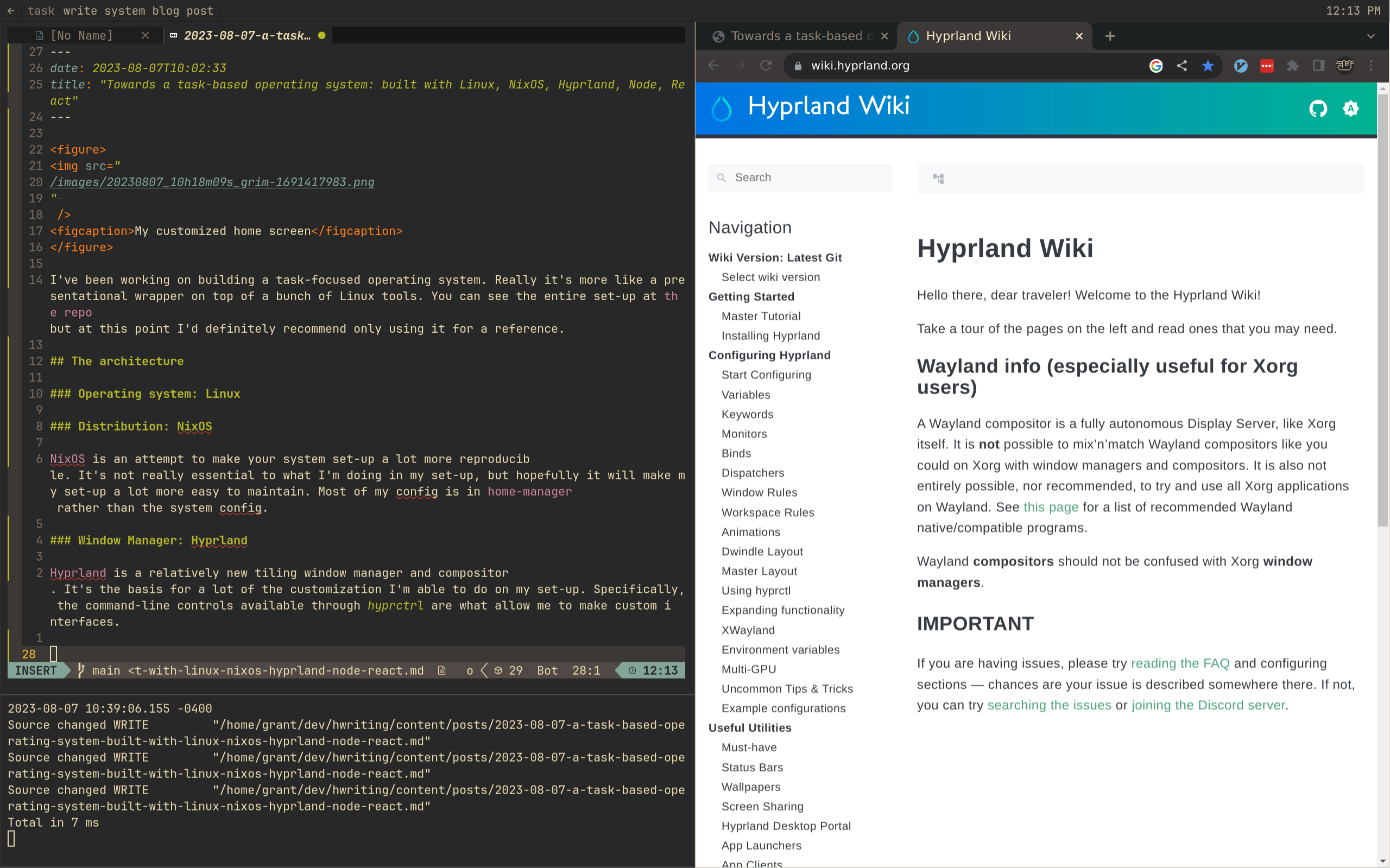Click the Google icon in address bar
Viewport: 1390px width, 868px height.
(x=1156, y=66)
